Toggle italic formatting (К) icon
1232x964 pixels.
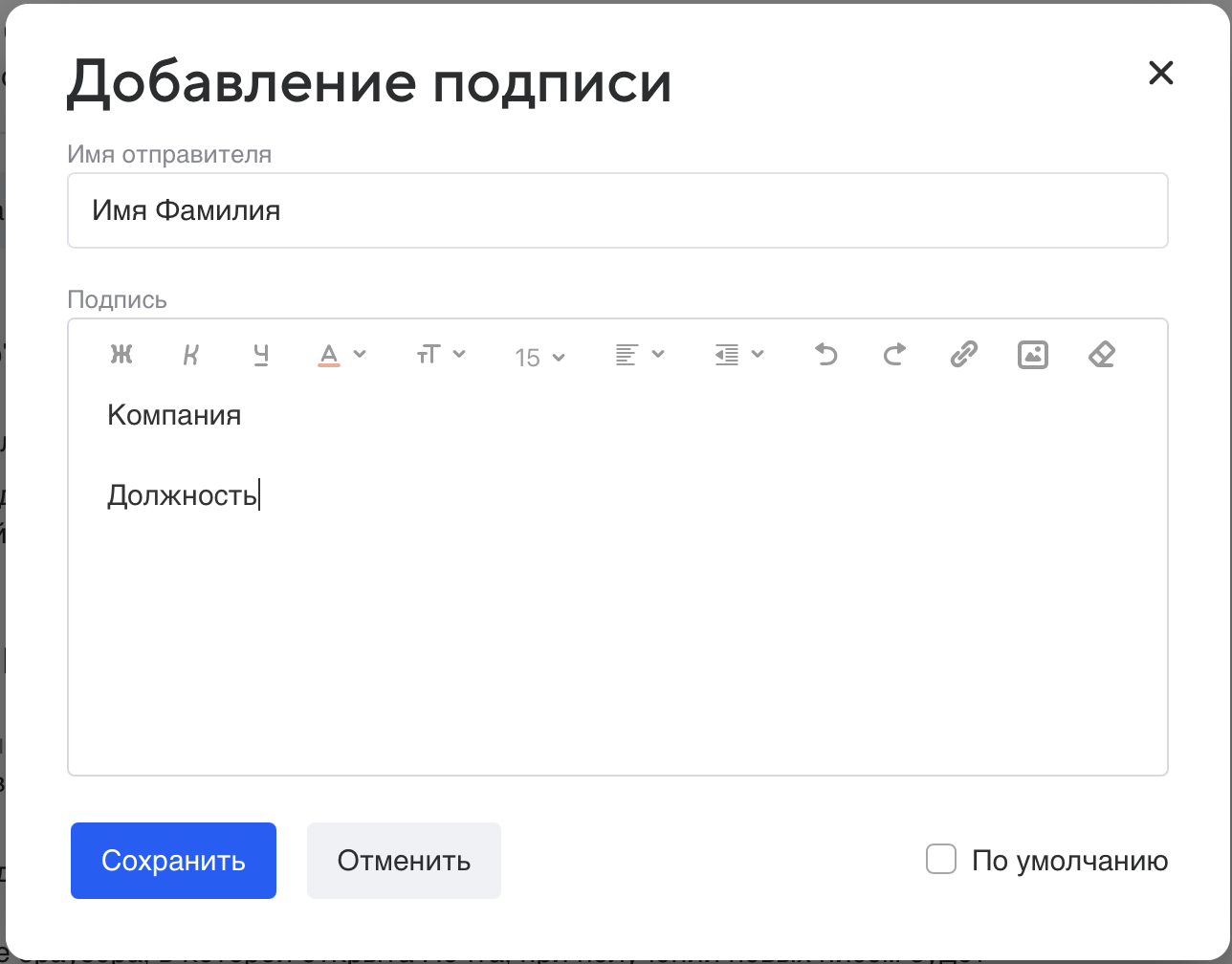click(x=191, y=355)
